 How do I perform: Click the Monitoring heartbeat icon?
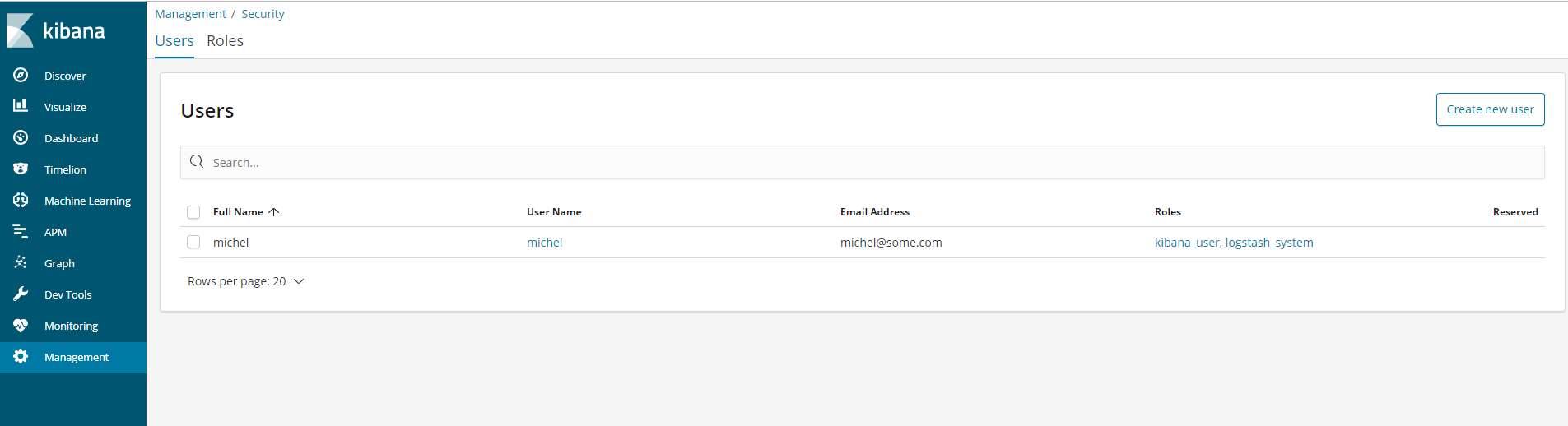pyautogui.click(x=21, y=326)
